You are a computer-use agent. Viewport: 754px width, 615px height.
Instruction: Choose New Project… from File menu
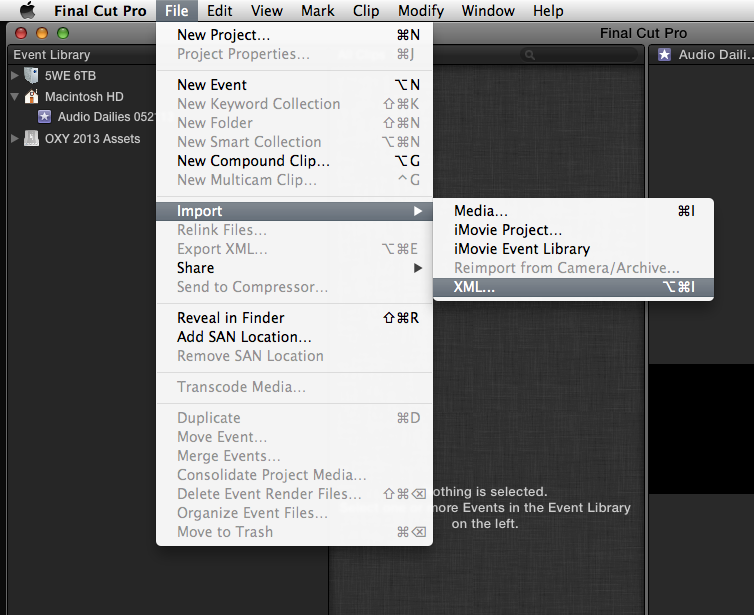pyautogui.click(x=294, y=35)
